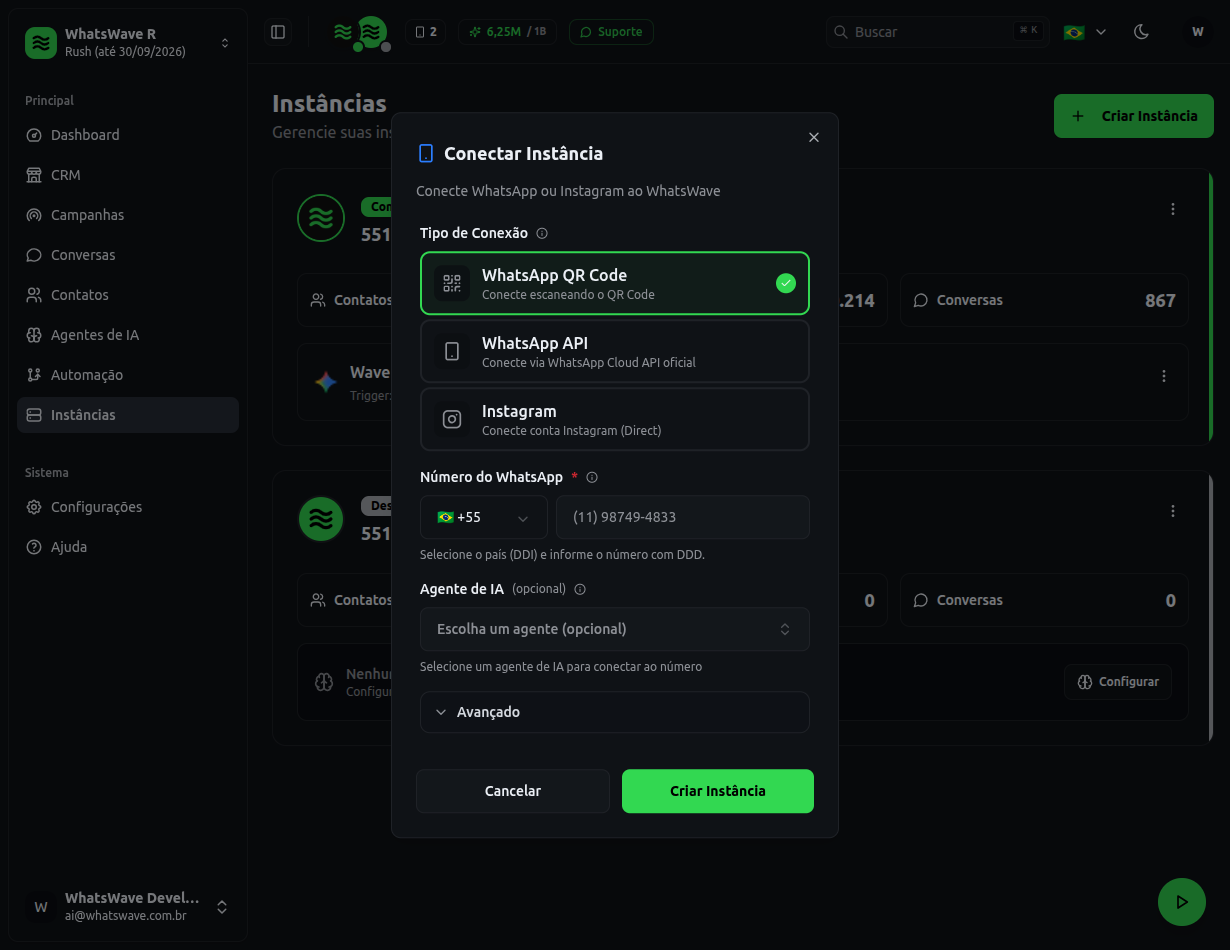
Task: Open Conversas in the sidebar
Action: pos(128,255)
